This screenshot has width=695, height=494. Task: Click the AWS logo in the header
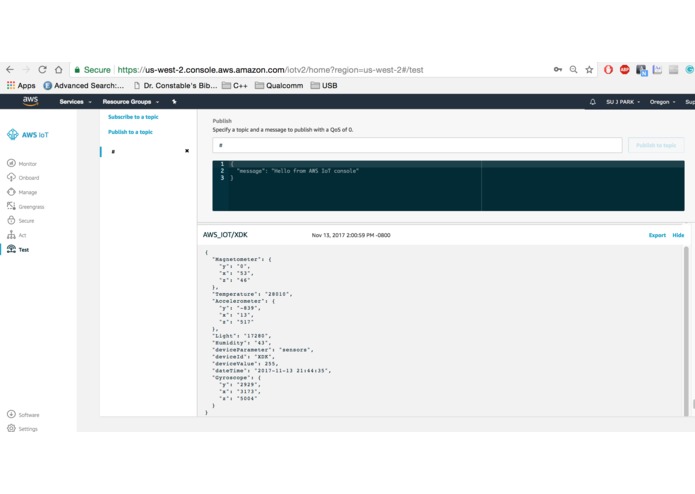point(31,101)
